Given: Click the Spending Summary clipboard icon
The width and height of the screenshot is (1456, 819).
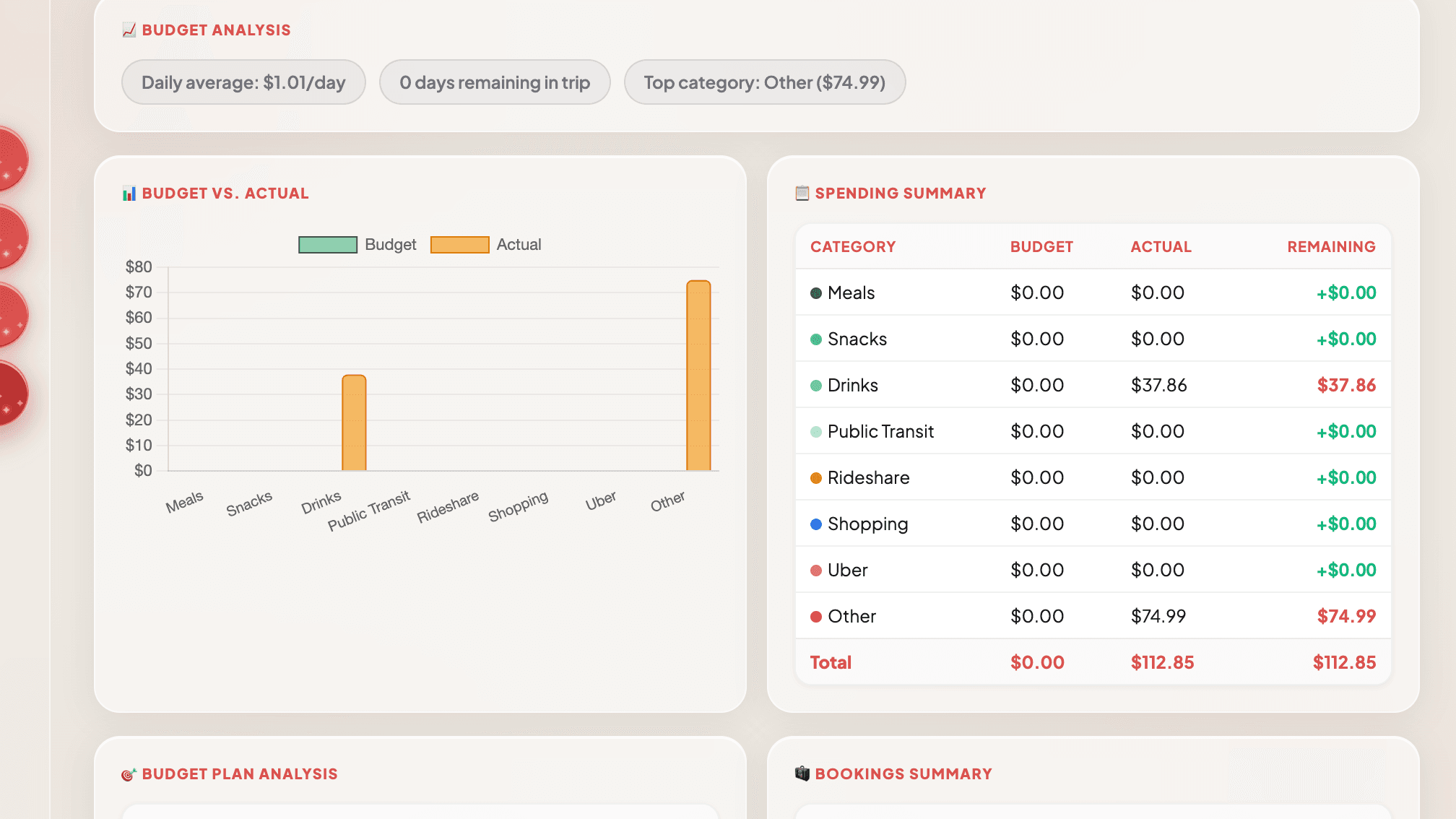Looking at the screenshot, I should (x=802, y=193).
